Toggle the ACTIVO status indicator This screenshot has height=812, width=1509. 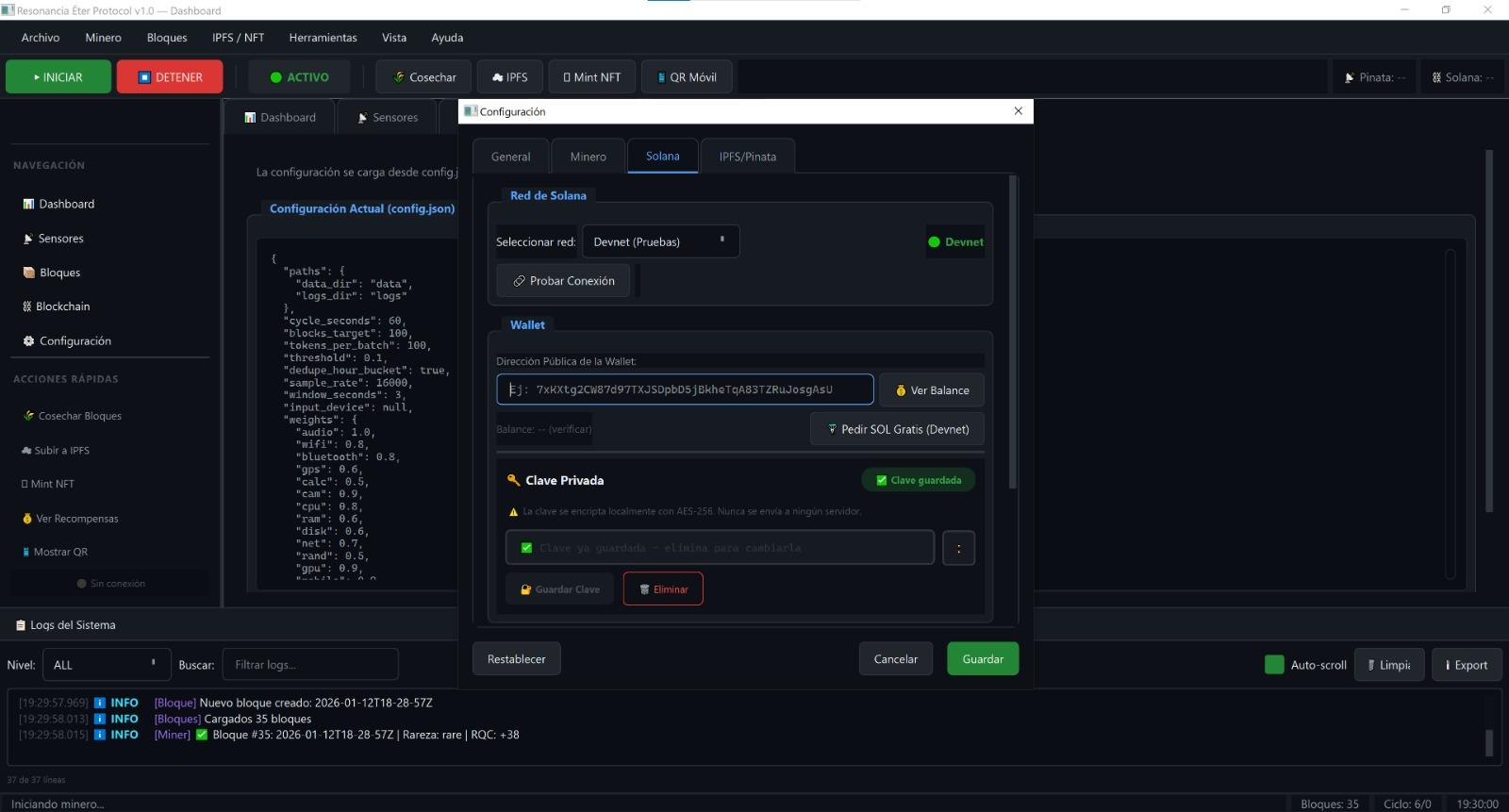(299, 77)
